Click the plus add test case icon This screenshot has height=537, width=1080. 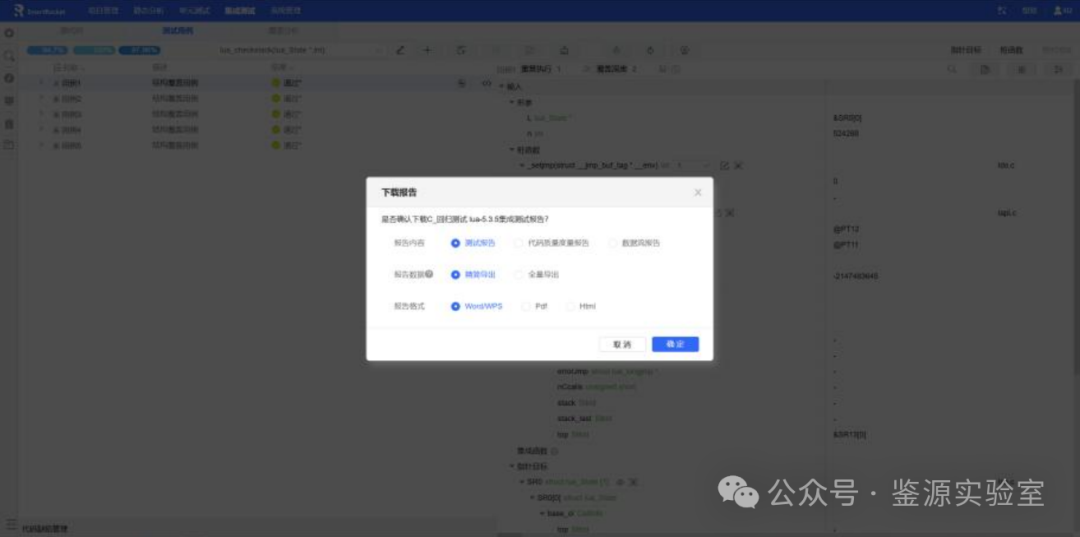click(427, 50)
